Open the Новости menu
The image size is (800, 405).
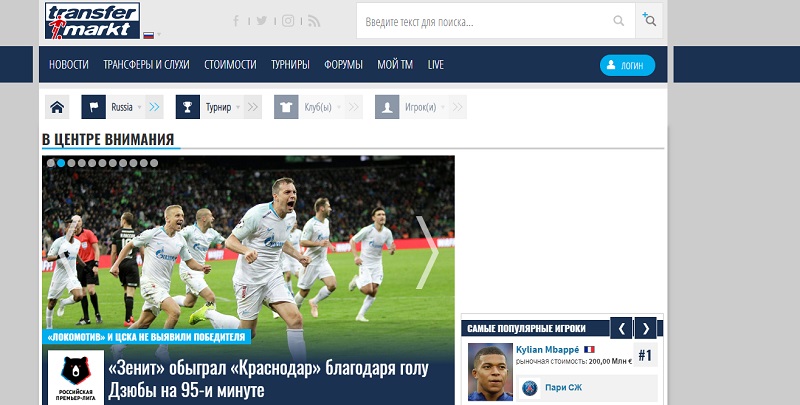point(69,65)
